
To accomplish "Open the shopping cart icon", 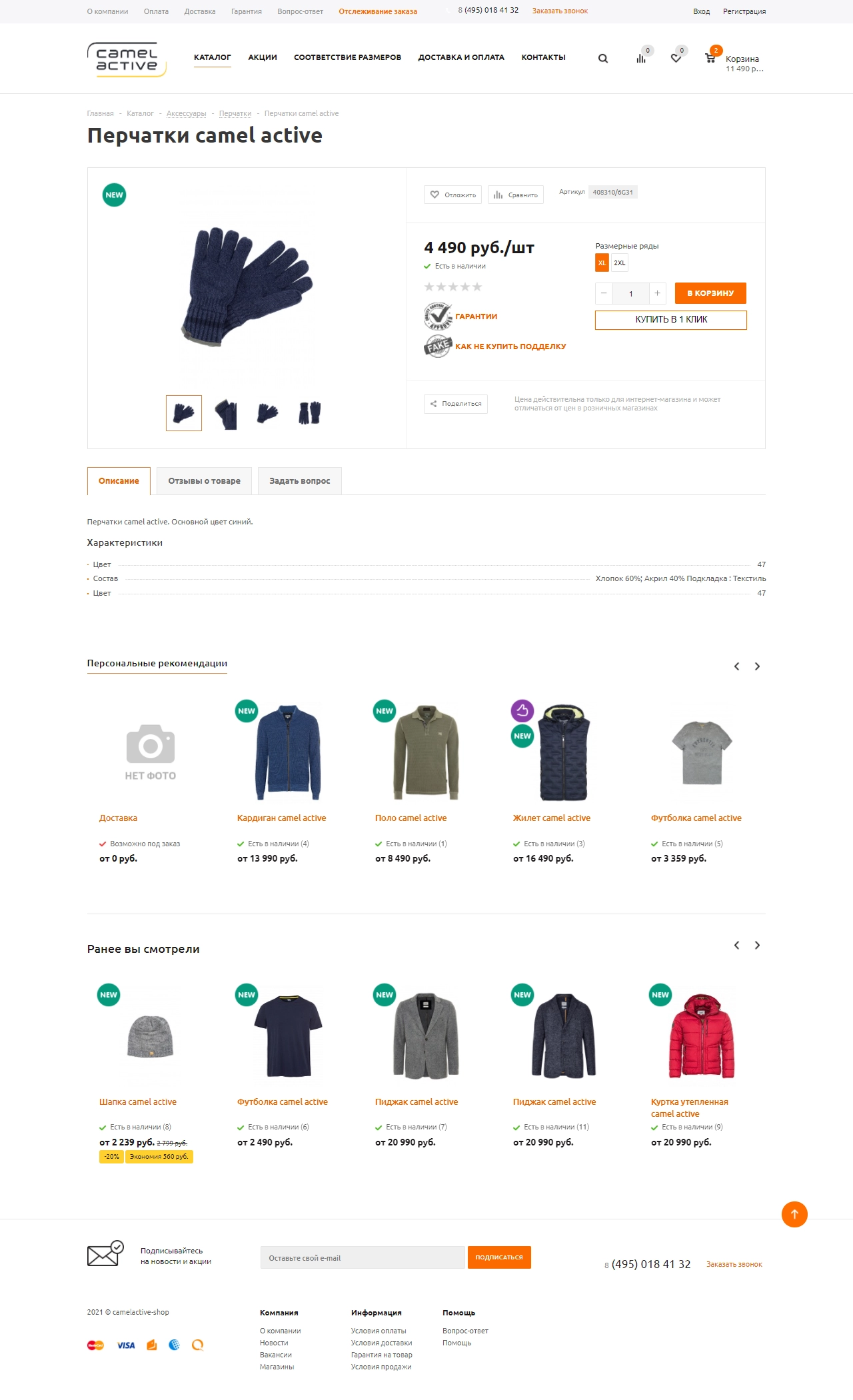I will (x=710, y=58).
